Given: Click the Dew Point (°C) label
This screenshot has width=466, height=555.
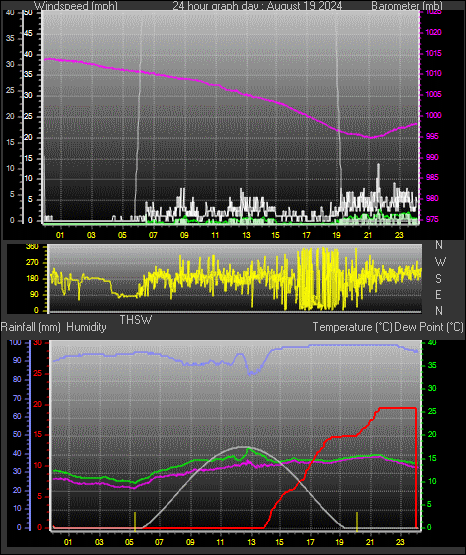Looking at the screenshot, I should coord(429,327).
